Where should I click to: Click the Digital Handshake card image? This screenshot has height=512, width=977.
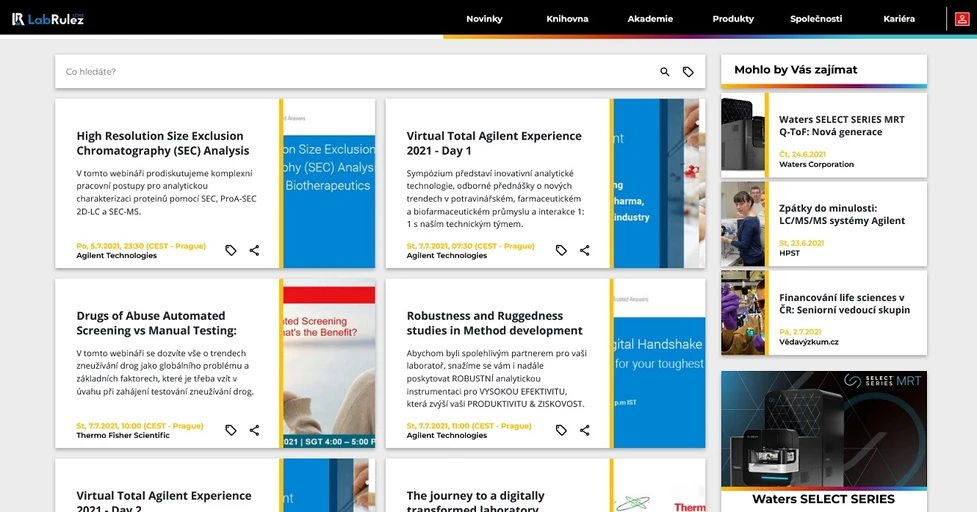click(x=659, y=364)
